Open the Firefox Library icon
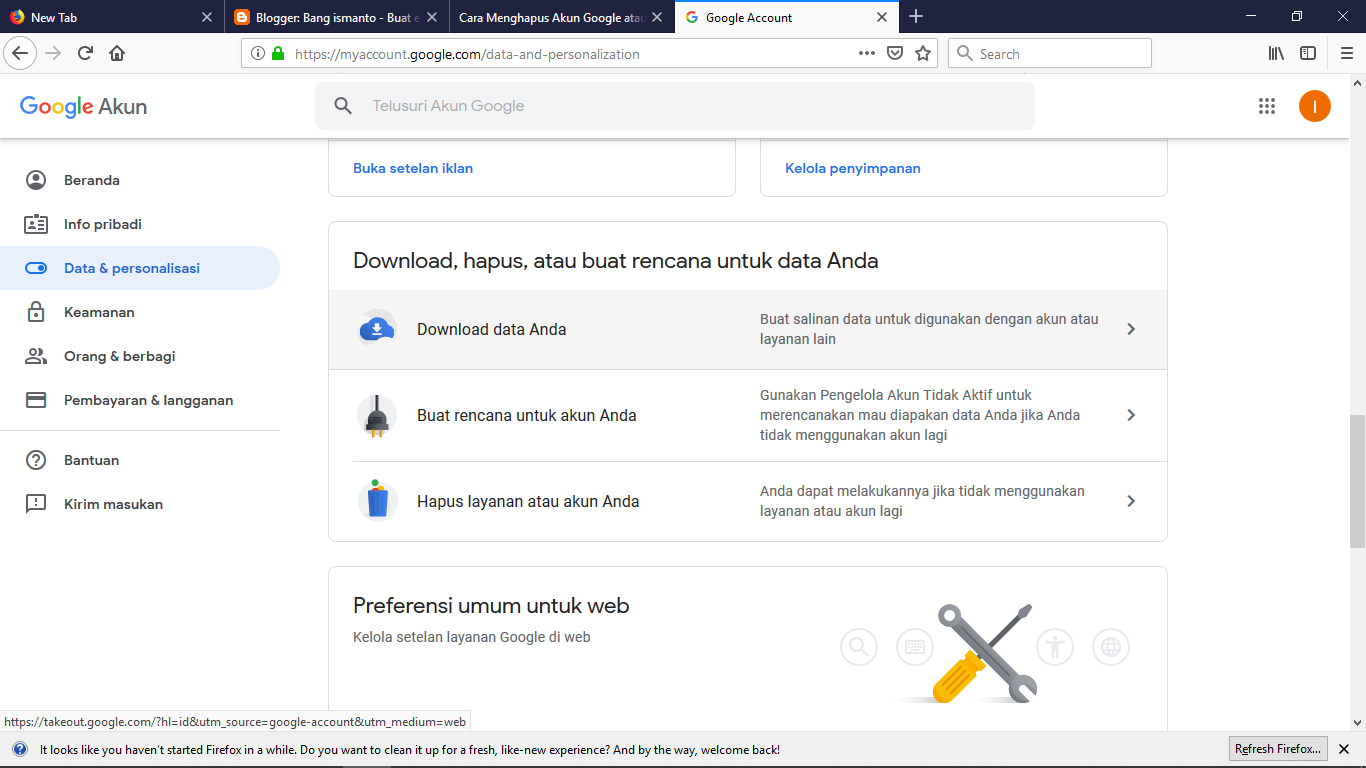This screenshot has height=768, width=1366. (1276, 54)
